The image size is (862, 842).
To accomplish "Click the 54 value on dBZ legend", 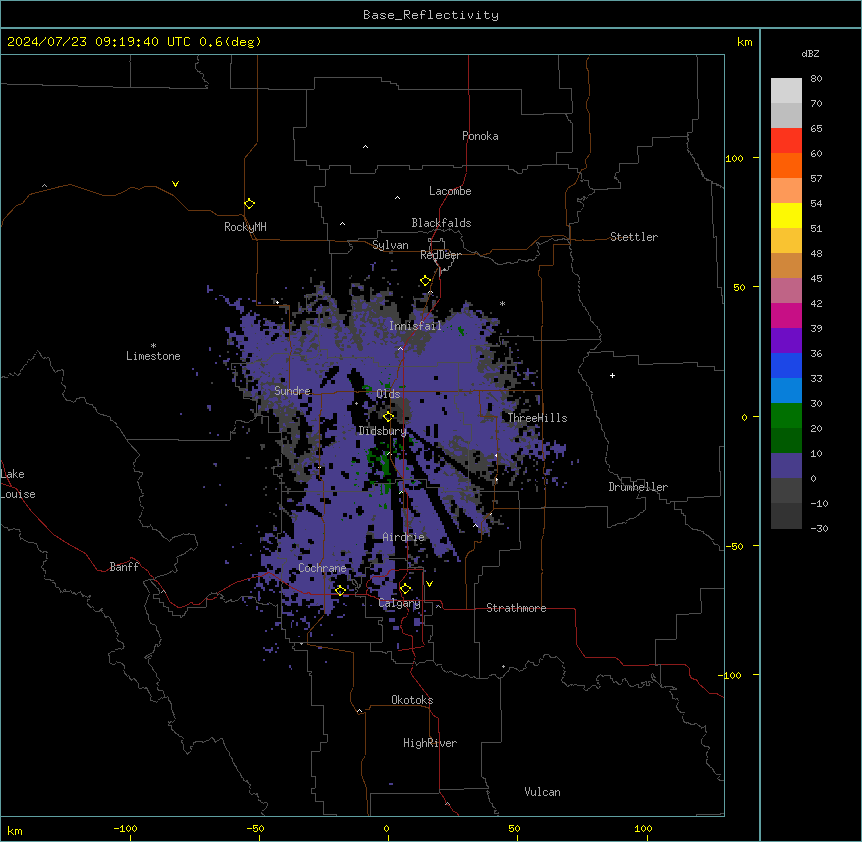I will (x=816, y=203).
